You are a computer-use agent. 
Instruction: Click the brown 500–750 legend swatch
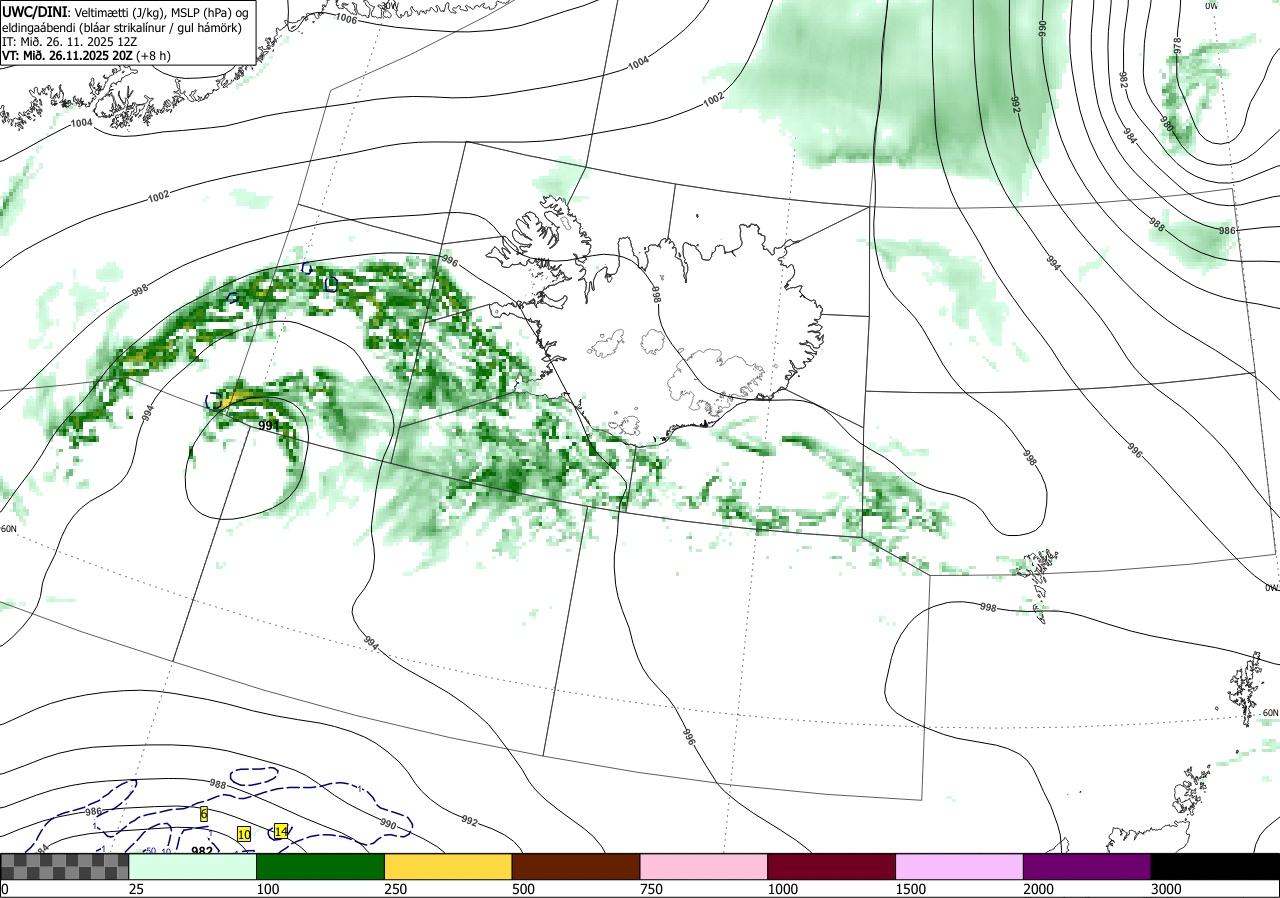pyautogui.click(x=576, y=866)
